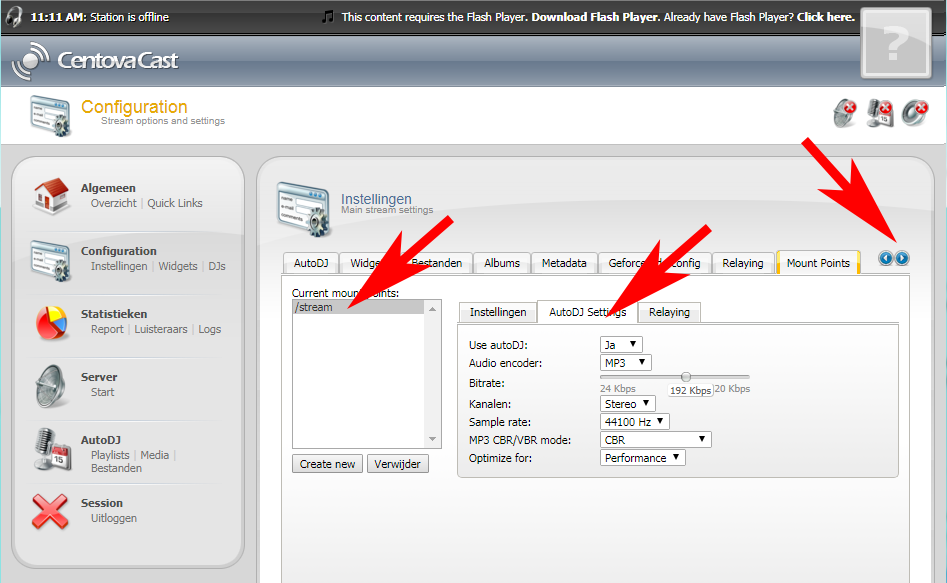Click the Session red X icon

[50, 512]
